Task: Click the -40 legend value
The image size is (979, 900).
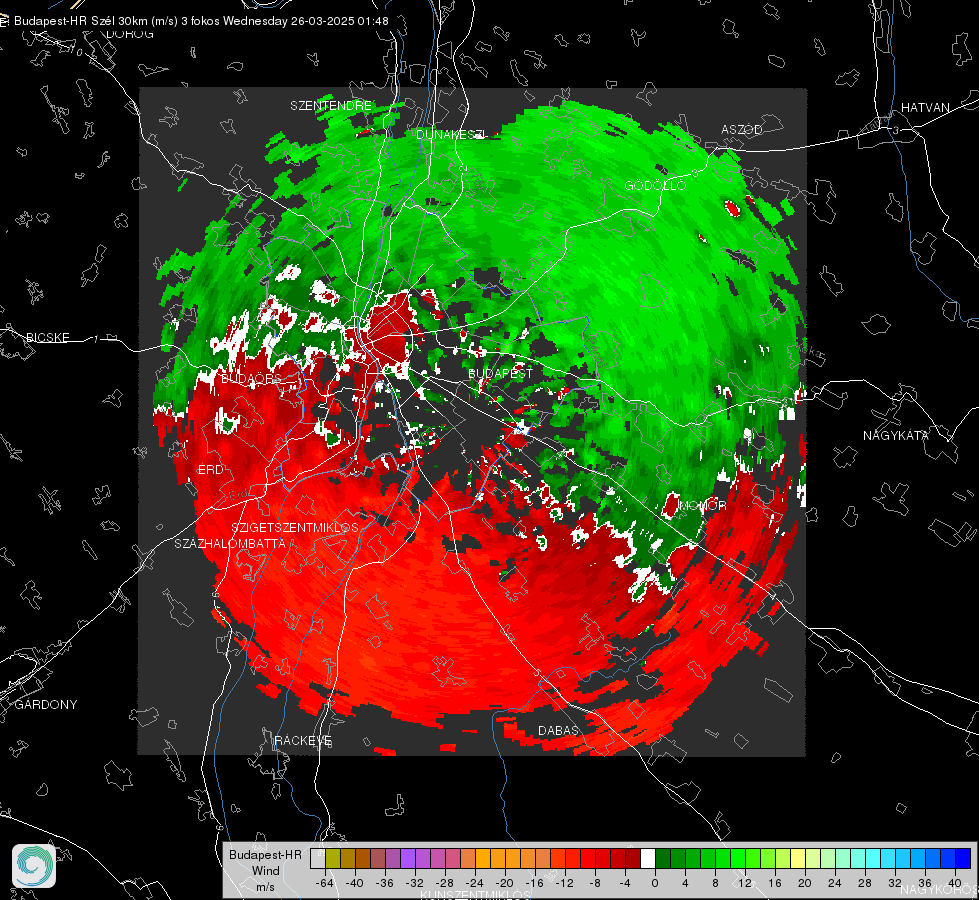Action: tap(355, 883)
